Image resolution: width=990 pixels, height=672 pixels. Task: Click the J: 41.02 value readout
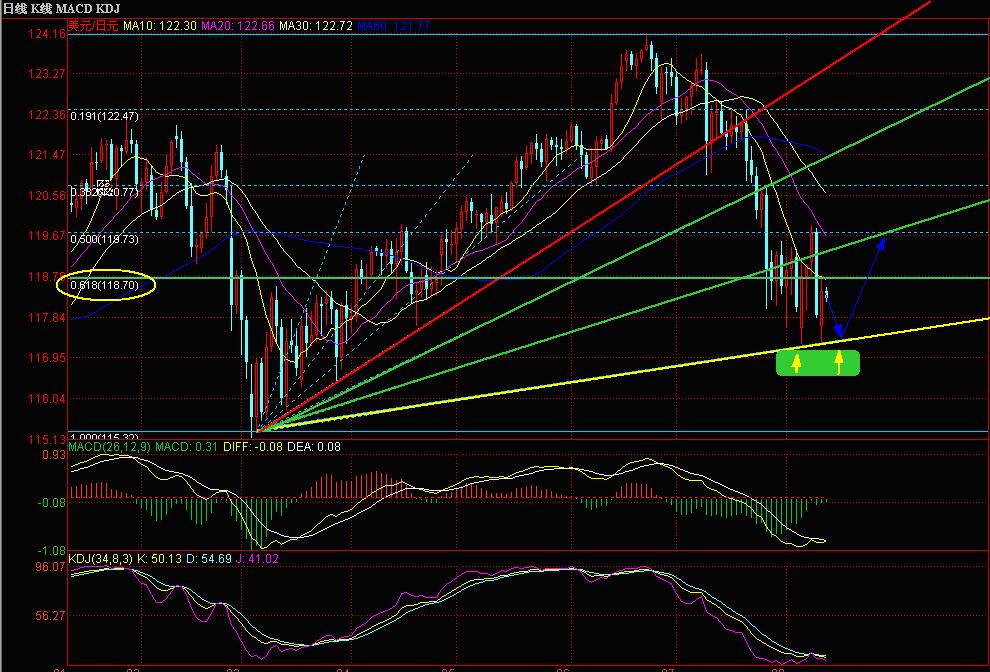pos(257,559)
